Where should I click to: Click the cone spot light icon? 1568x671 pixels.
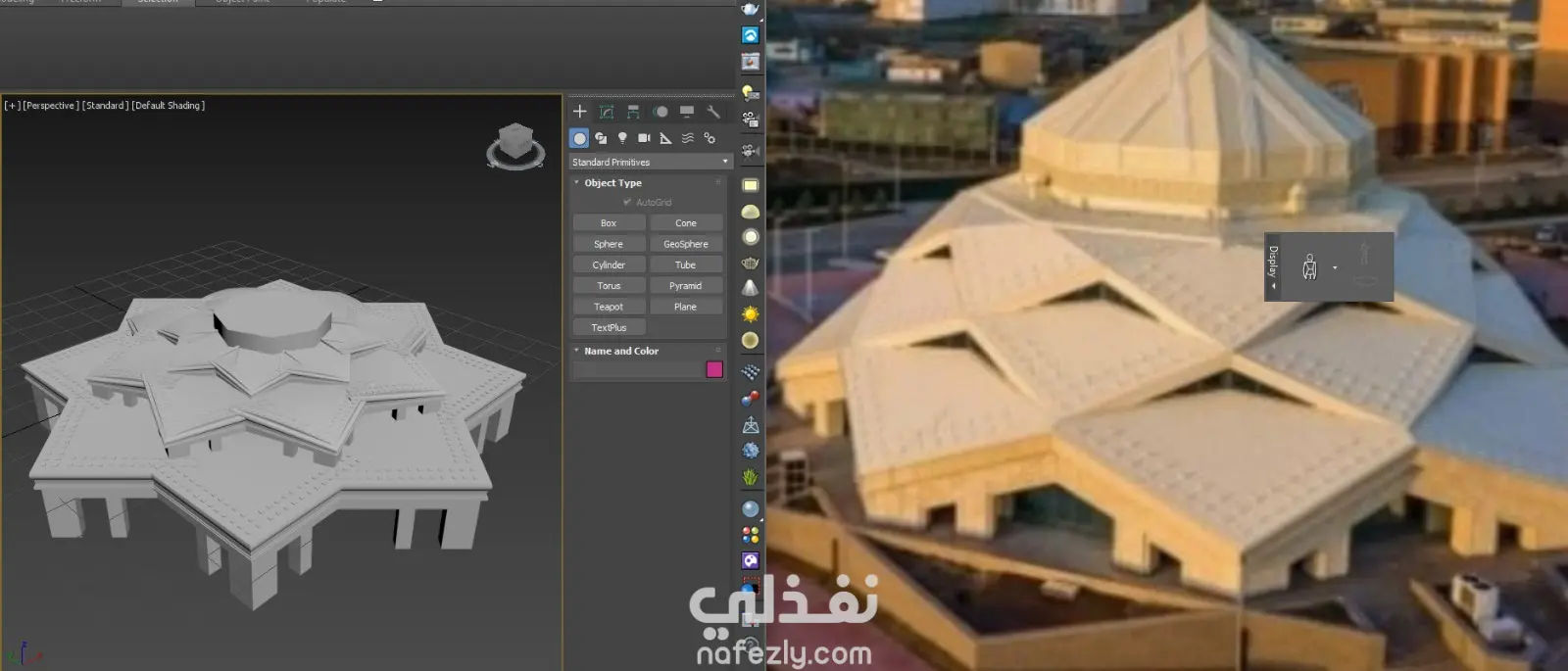click(750, 288)
